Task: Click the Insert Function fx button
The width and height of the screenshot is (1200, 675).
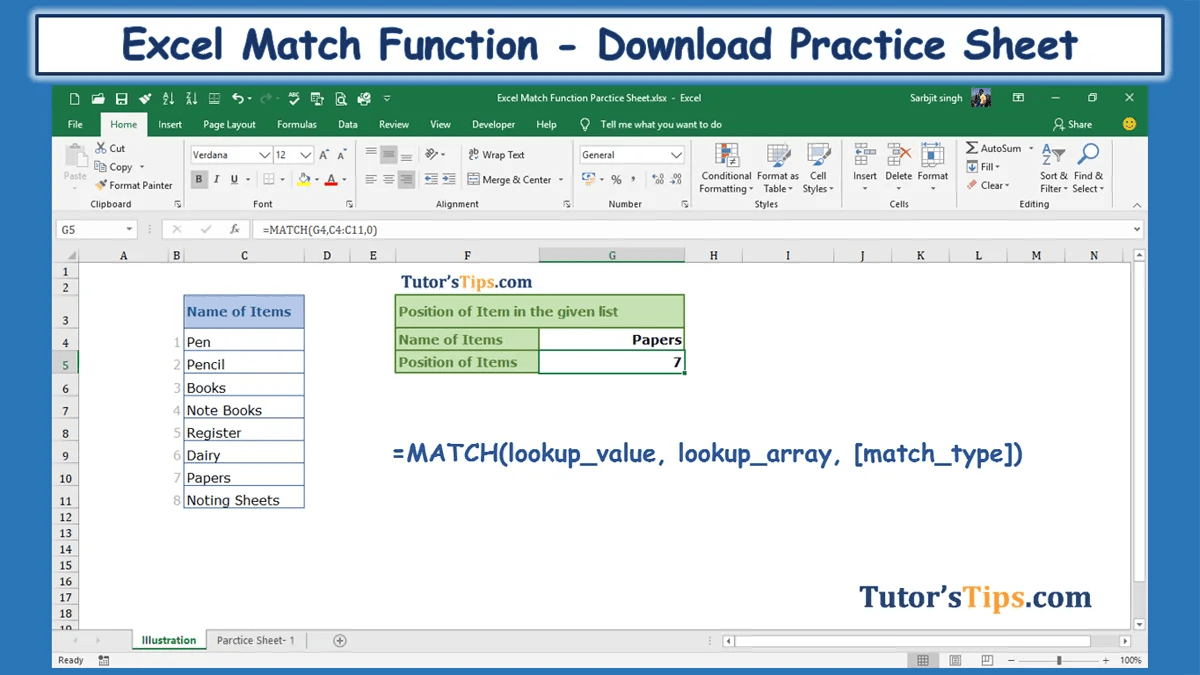Action: (x=234, y=229)
